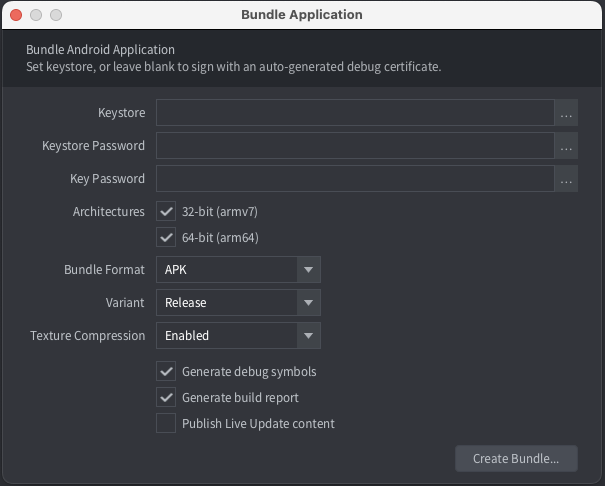This screenshot has width=605, height=486.
Task: Click the grey zoom window button
Action: click(x=56, y=16)
